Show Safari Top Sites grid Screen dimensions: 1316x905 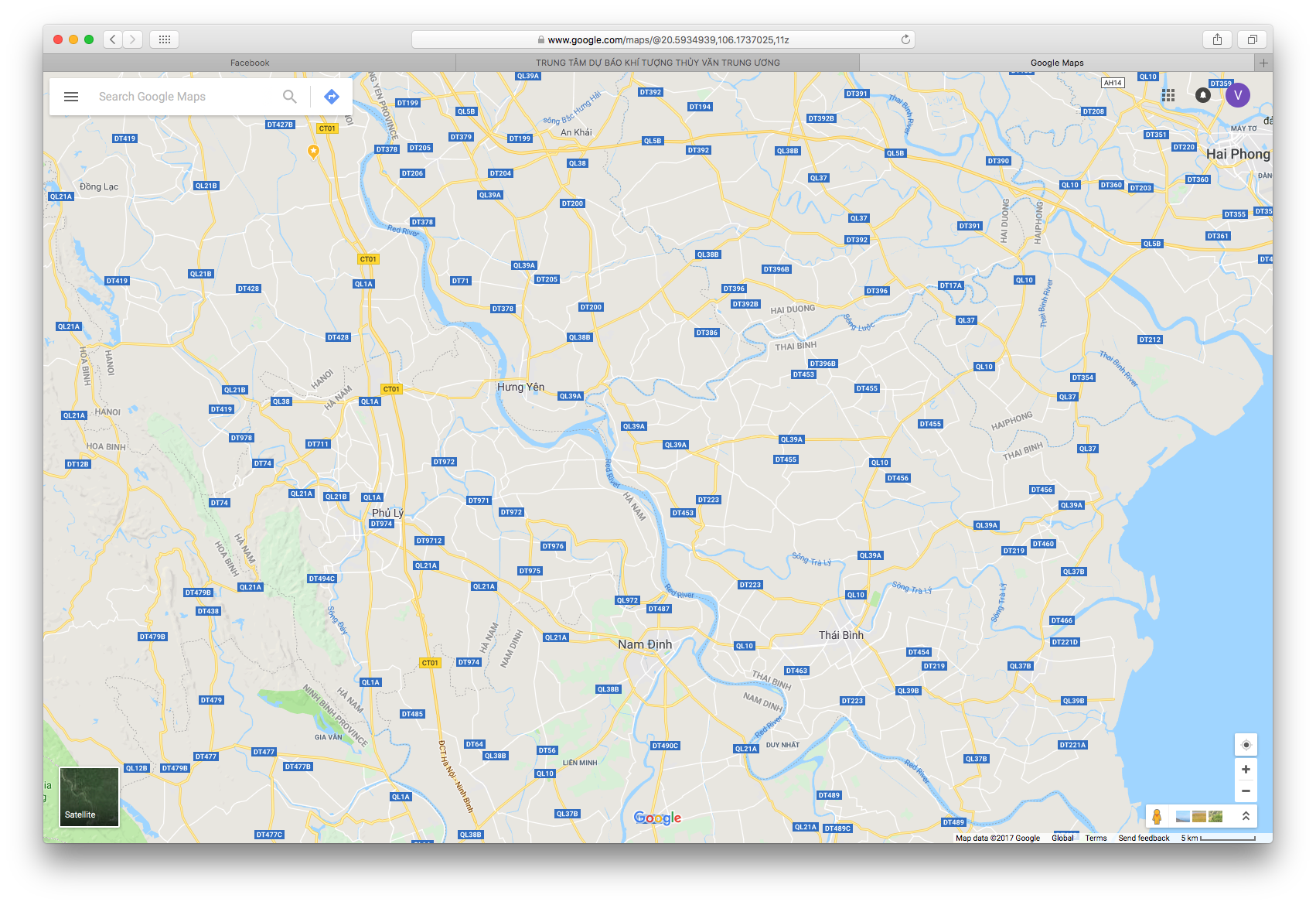[165, 39]
